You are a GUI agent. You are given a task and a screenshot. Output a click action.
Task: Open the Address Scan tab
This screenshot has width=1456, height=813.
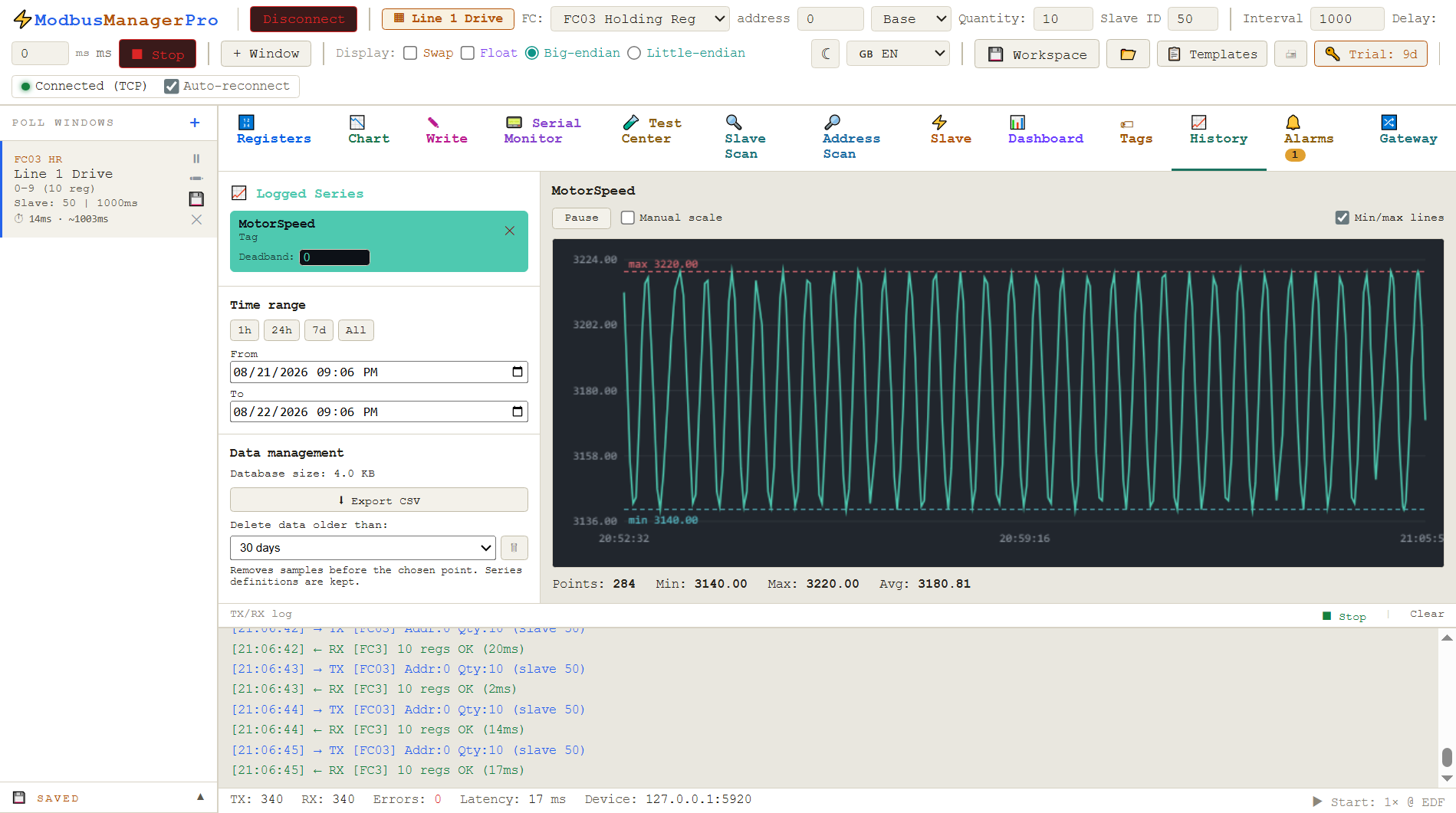851,138
